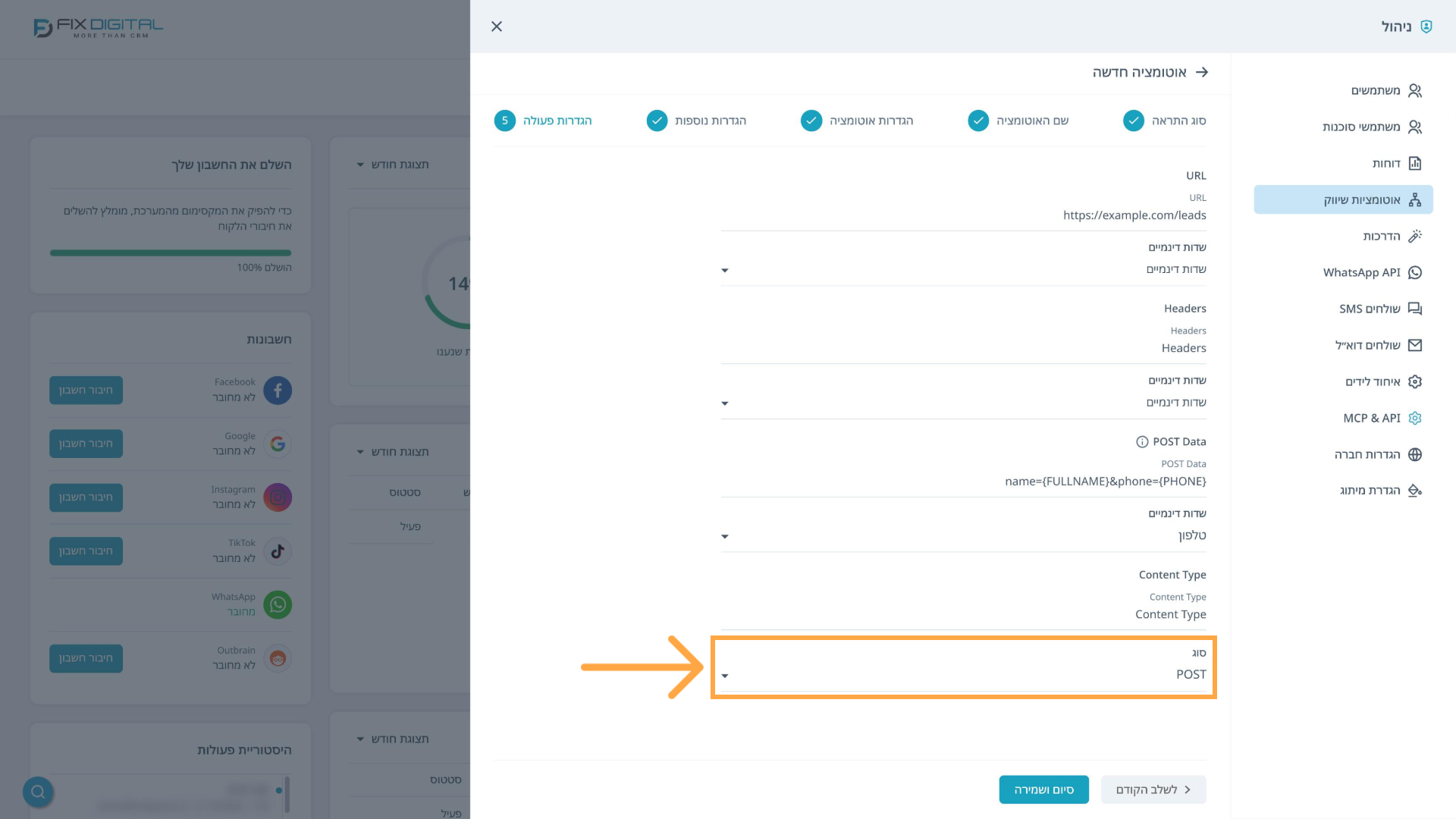Click the ניהול shield icon in header
The height and width of the screenshot is (819, 1456).
[1426, 27]
